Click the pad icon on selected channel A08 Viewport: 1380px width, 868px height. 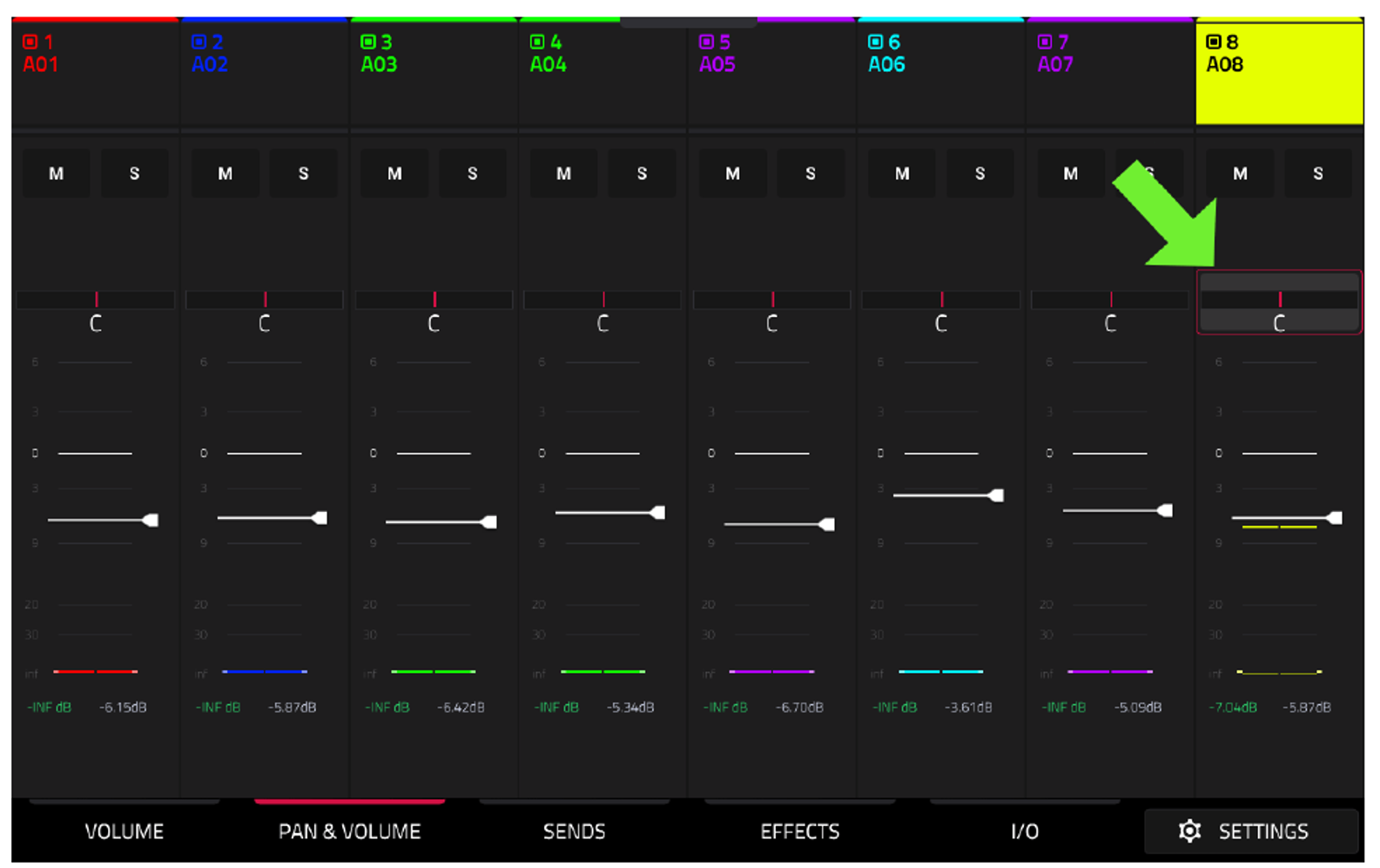[x=1213, y=42]
